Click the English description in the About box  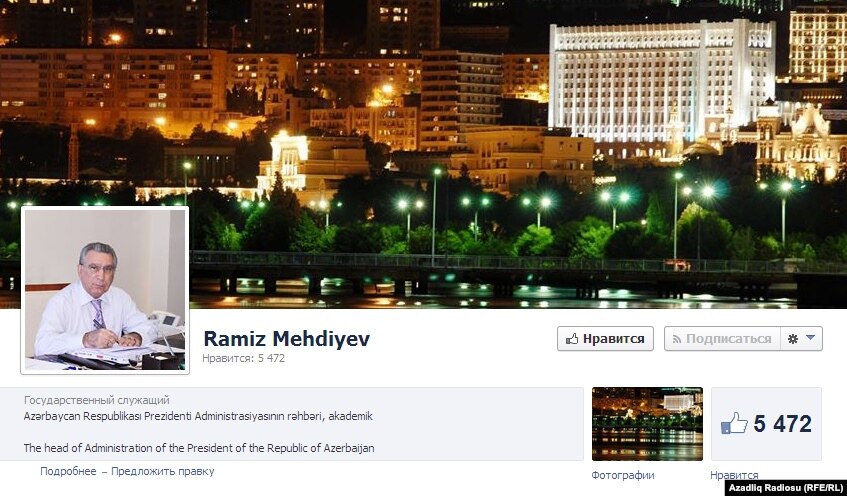(x=199, y=448)
